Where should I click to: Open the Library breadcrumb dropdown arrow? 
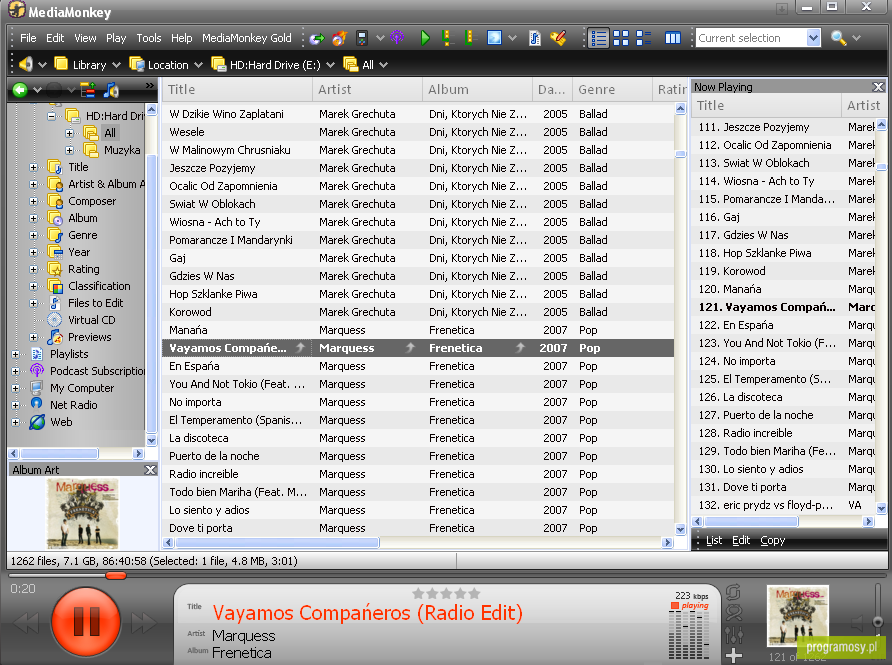click(x=117, y=65)
